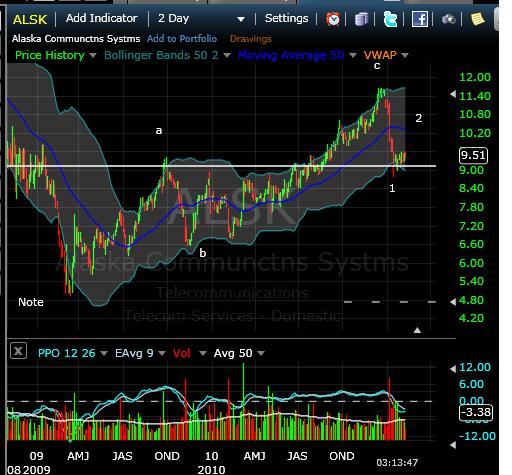Screen dimensions: 512x475
Task: Click the '1' label annotation near the low
Action: point(392,188)
